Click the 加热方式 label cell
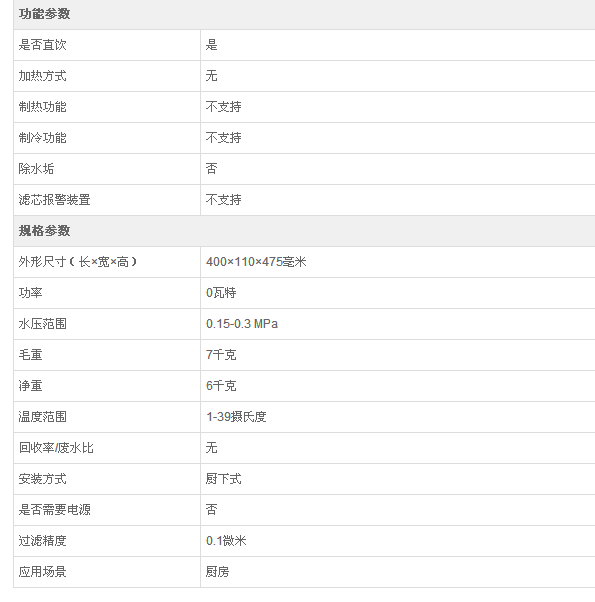Viewport: 595px width, 602px height. click(42, 76)
